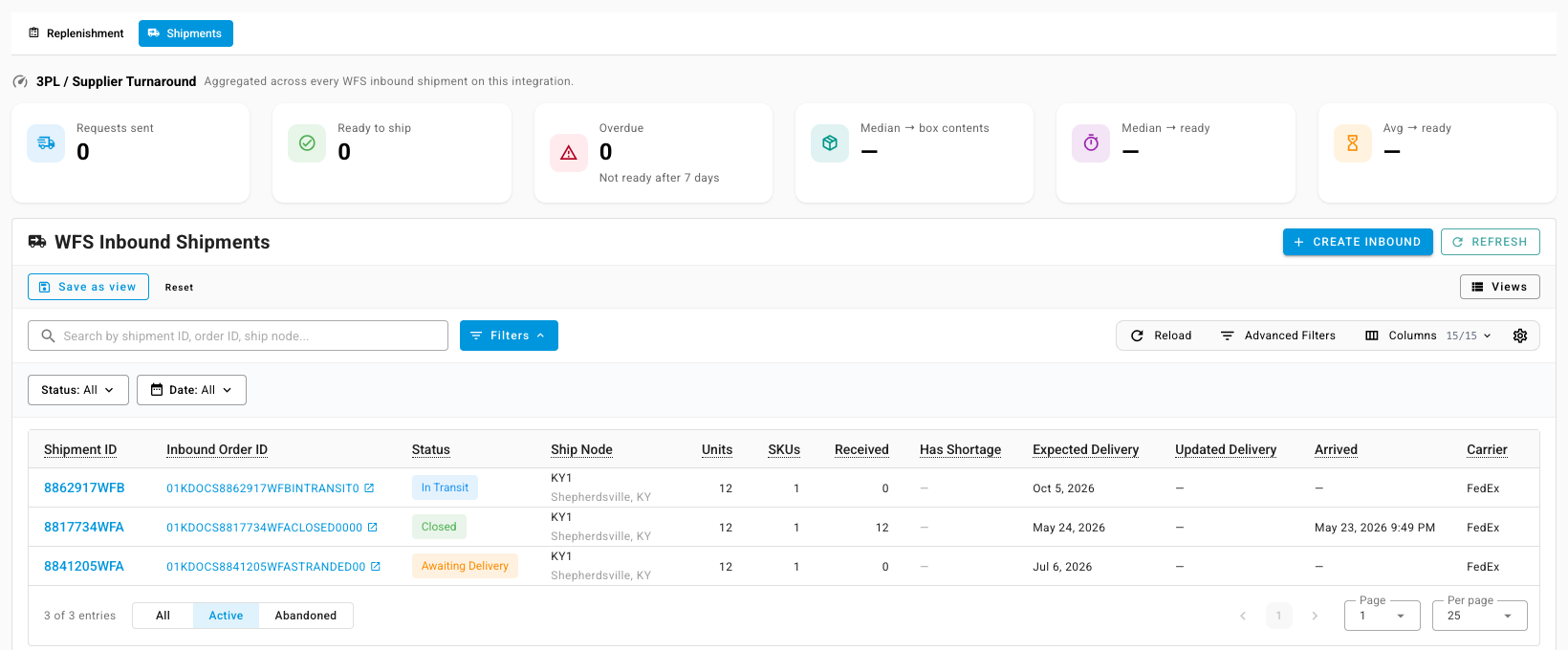Screen dimensions: 1568x650
Task: Click the Requests sent truck icon
Action: [x=46, y=143]
